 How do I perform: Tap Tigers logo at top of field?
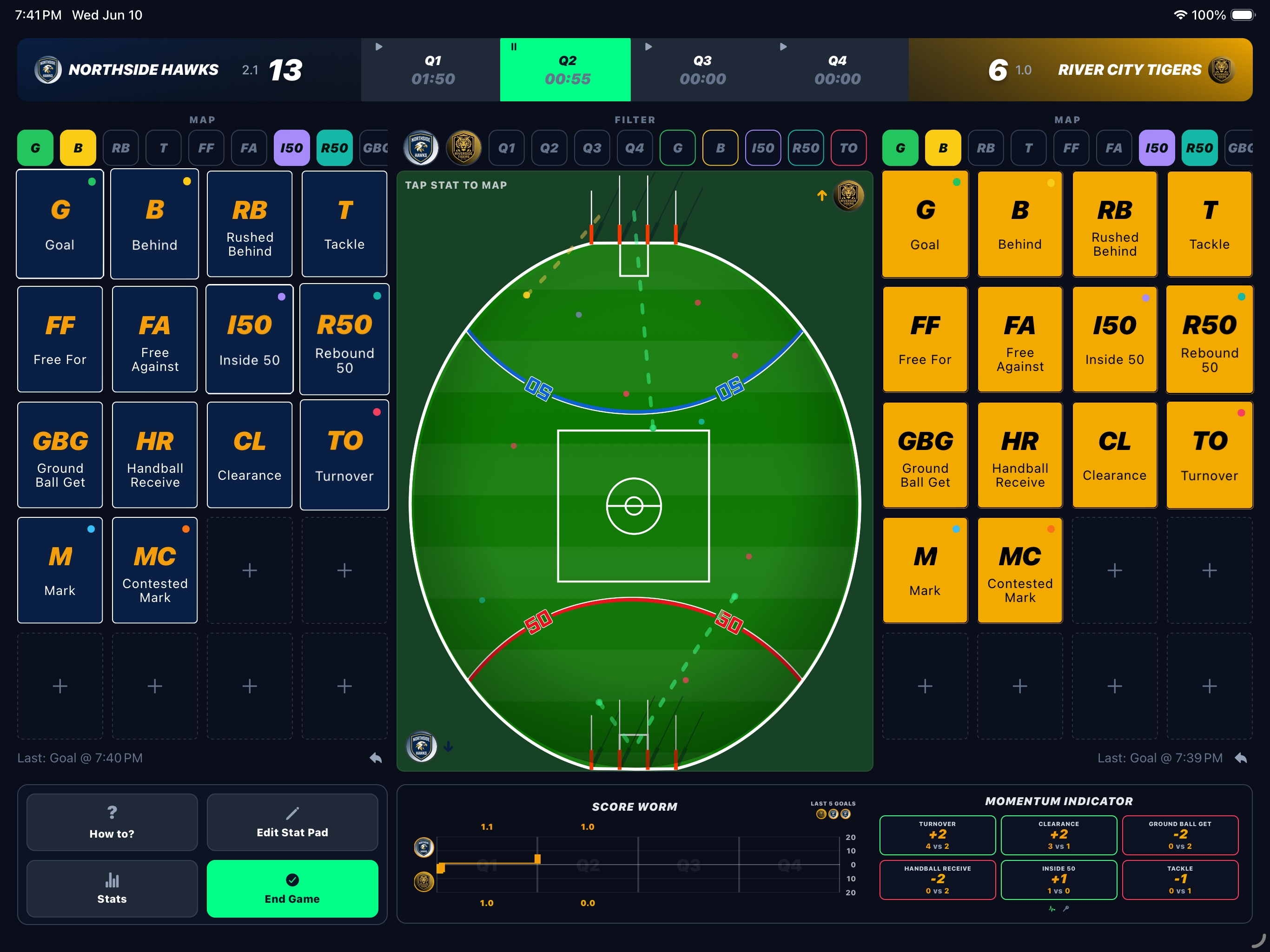(x=847, y=195)
